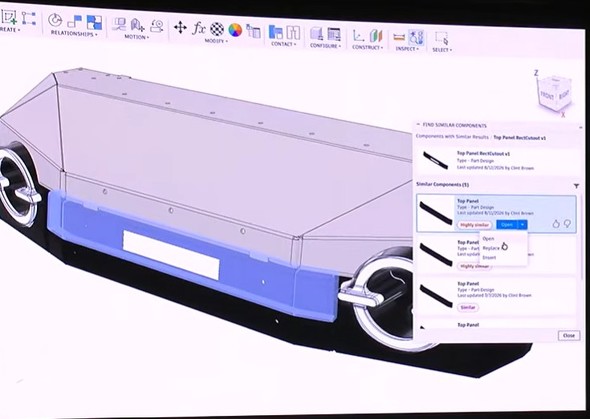This screenshot has height=419, width=590.
Task: Click the first Motion group icon
Action: pos(120,25)
